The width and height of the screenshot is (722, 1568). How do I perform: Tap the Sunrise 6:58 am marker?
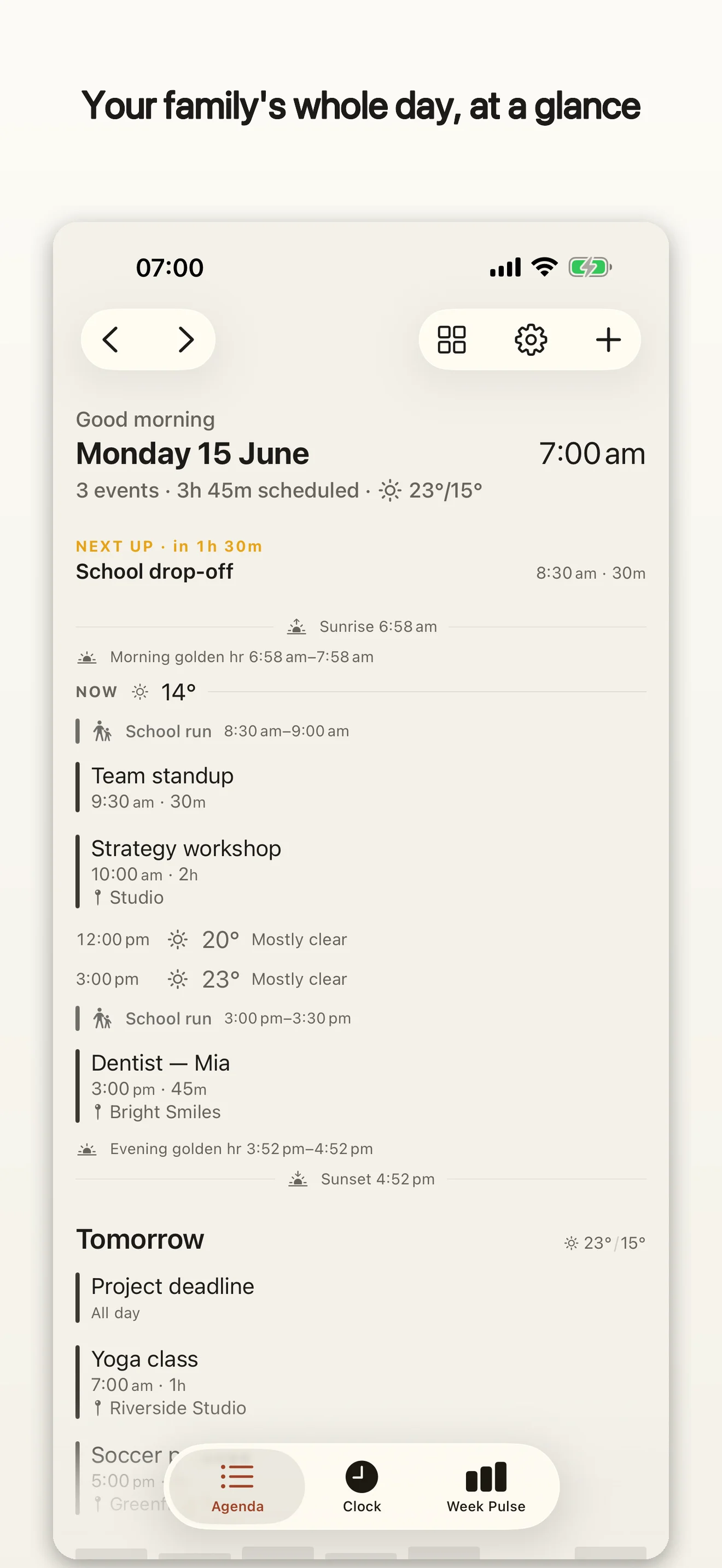pyautogui.click(x=362, y=627)
